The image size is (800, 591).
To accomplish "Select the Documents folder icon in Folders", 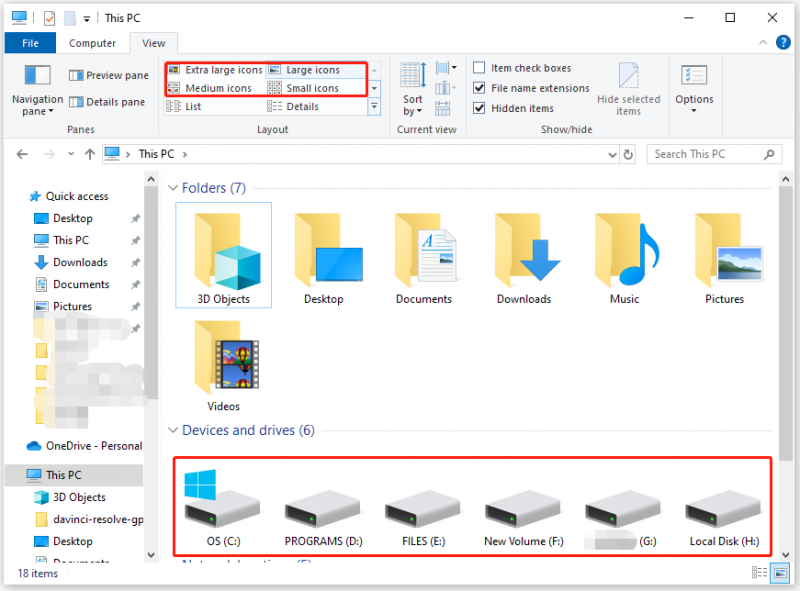I will (x=424, y=255).
